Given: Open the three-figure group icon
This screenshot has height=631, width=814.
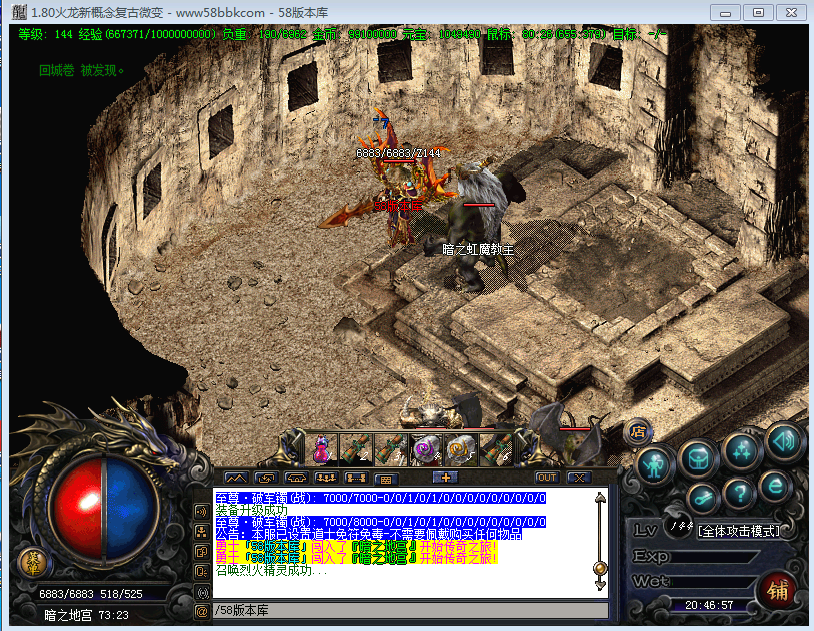Looking at the screenshot, I should click(327, 478).
